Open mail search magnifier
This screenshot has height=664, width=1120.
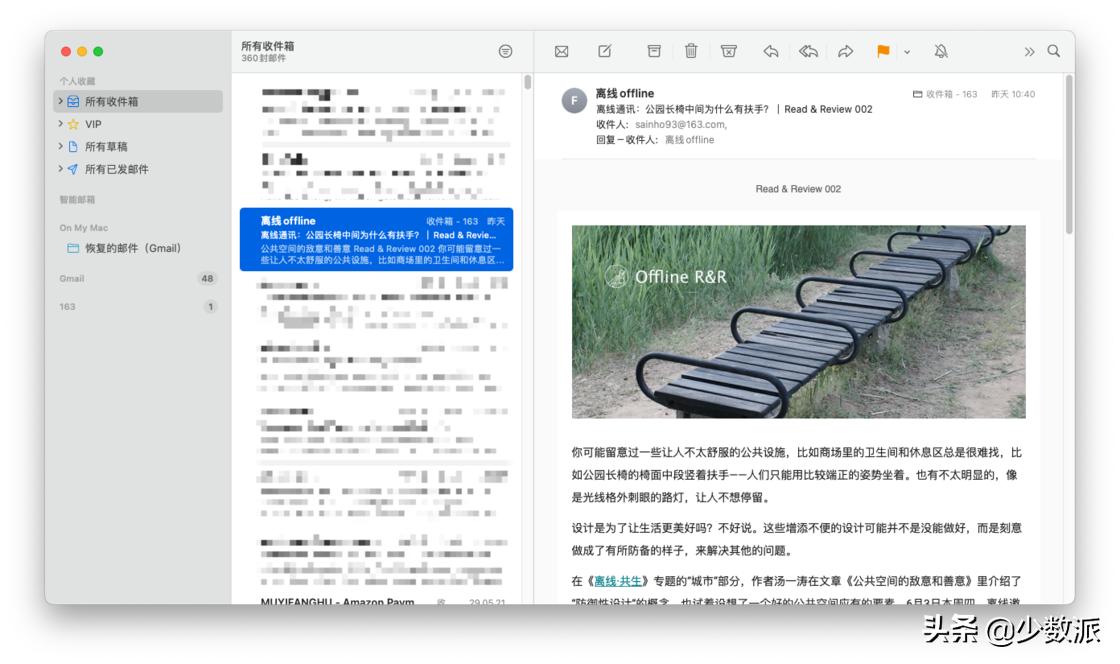pos(1054,51)
